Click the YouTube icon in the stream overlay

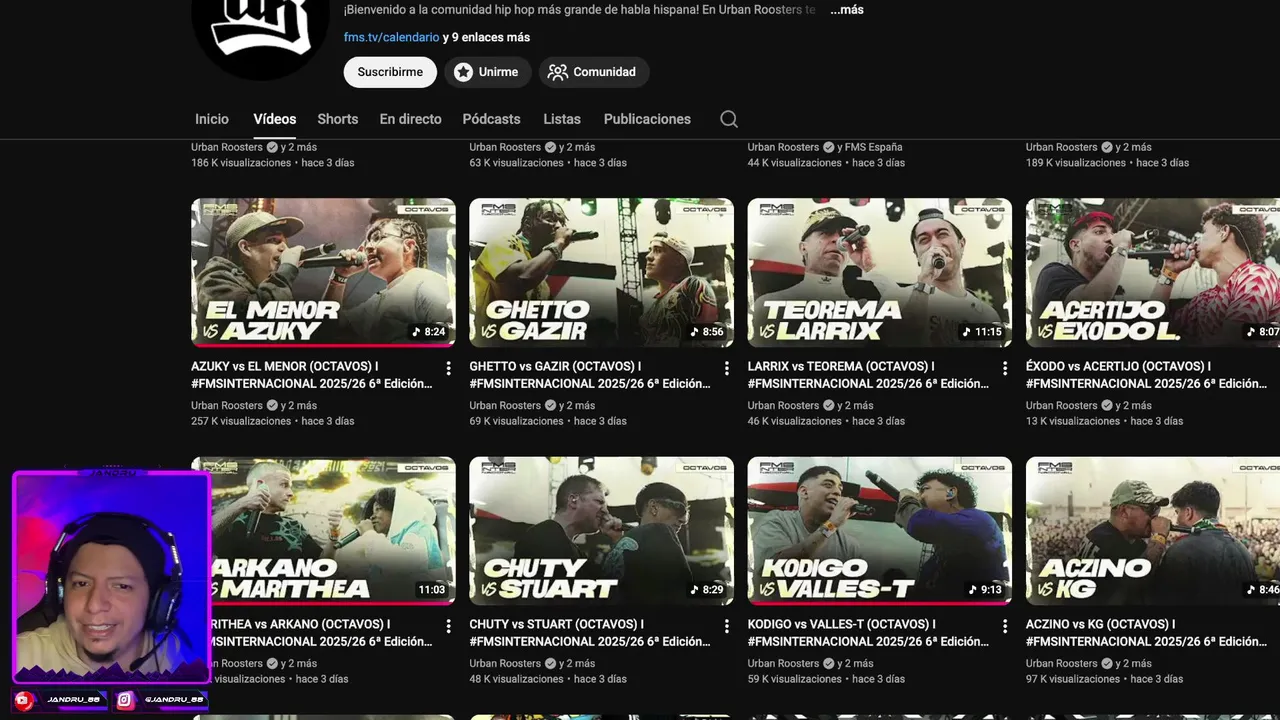pyautogui.click(x=24, y=700)
